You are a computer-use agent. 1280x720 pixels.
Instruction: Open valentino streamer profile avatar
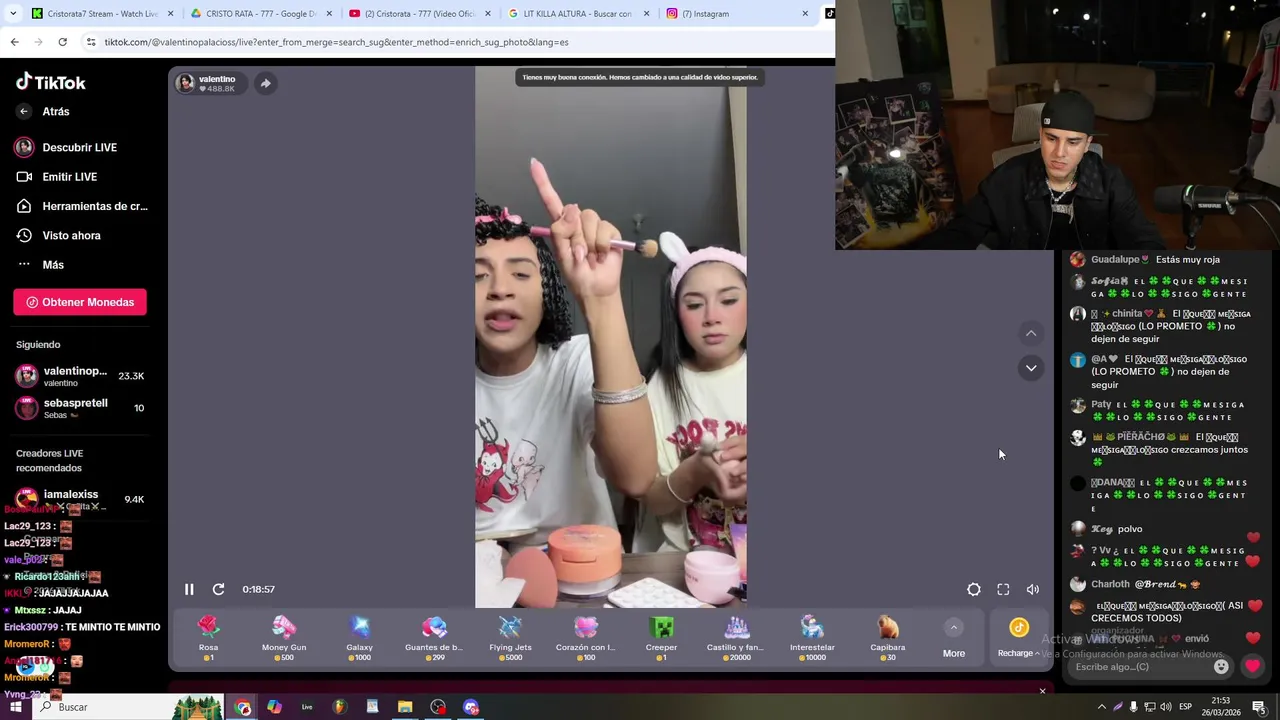[x=185, y=83]
